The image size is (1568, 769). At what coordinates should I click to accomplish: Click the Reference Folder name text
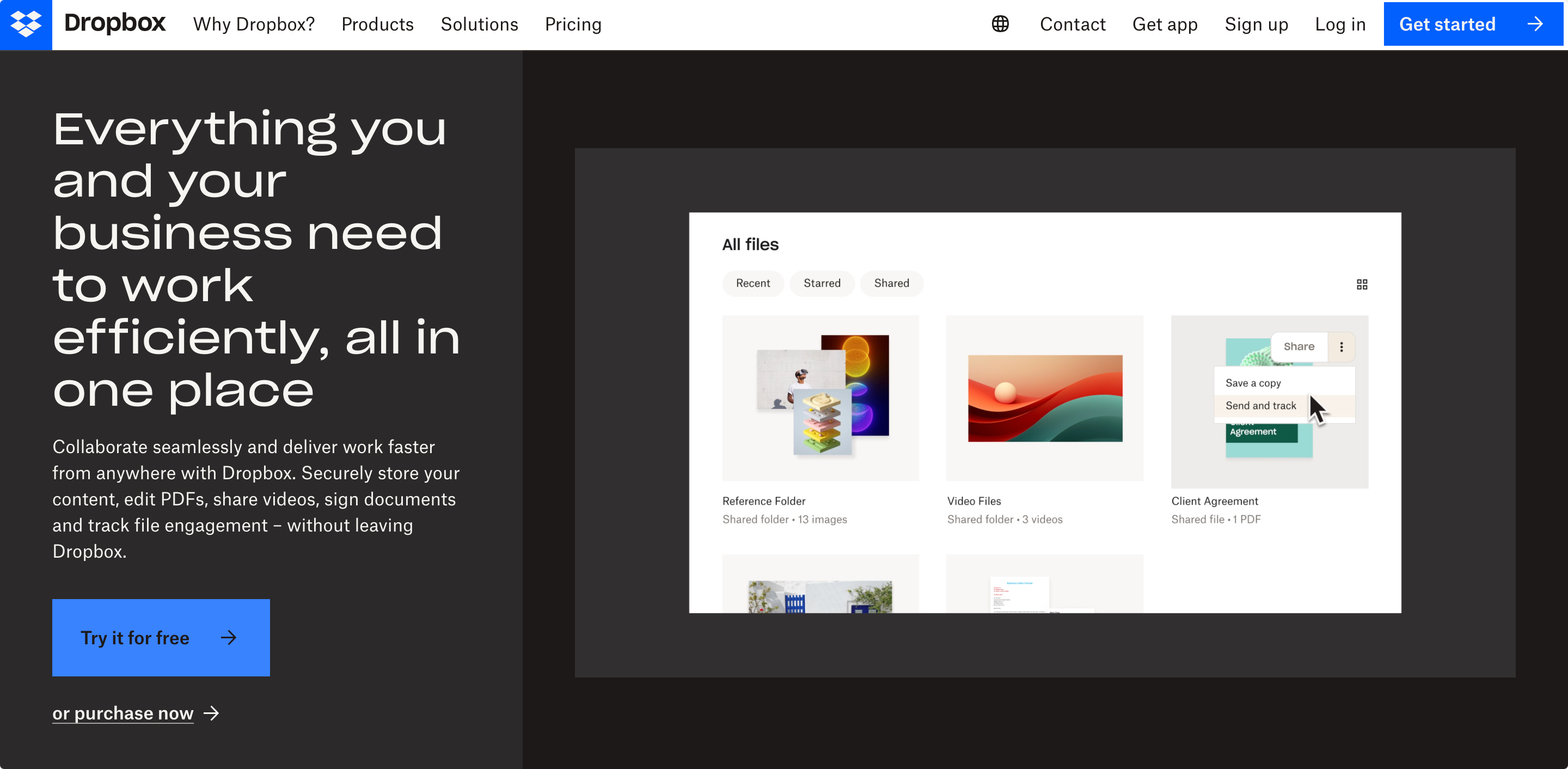coord(763,501)
